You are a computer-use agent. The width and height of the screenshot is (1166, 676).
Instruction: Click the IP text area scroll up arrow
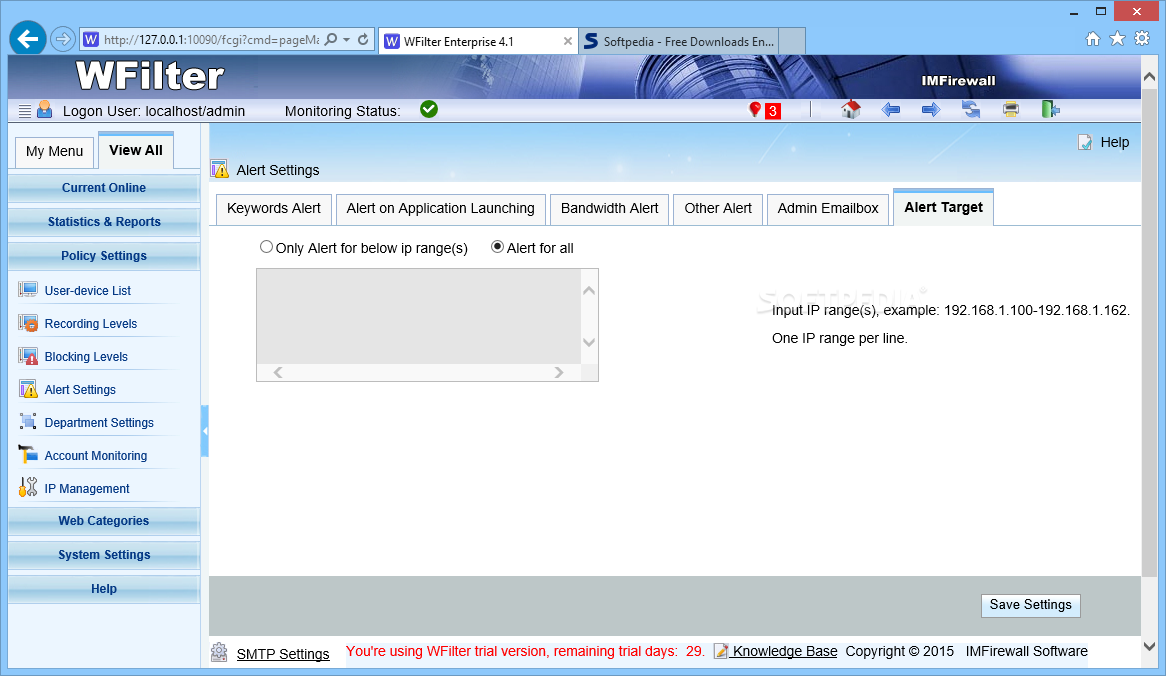(x=589, y=291)
